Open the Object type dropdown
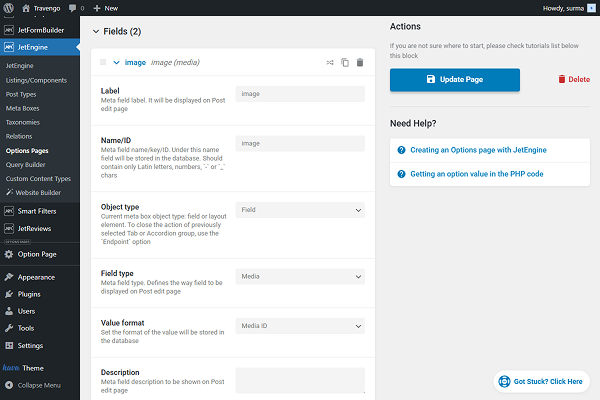The image size is (600, 400). (x=300, y=210)
